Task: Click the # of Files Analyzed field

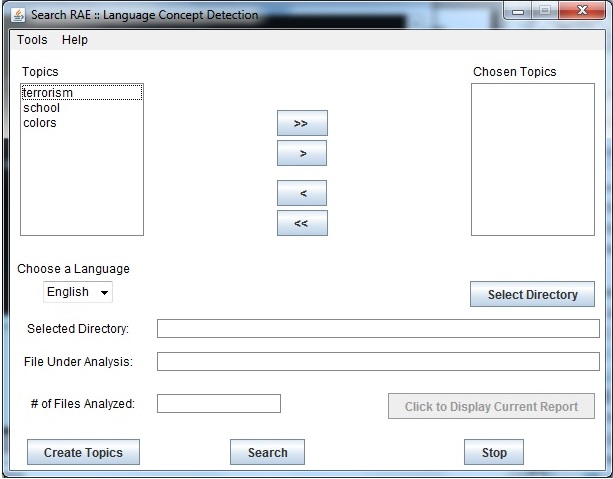Action: click(219, 404)
